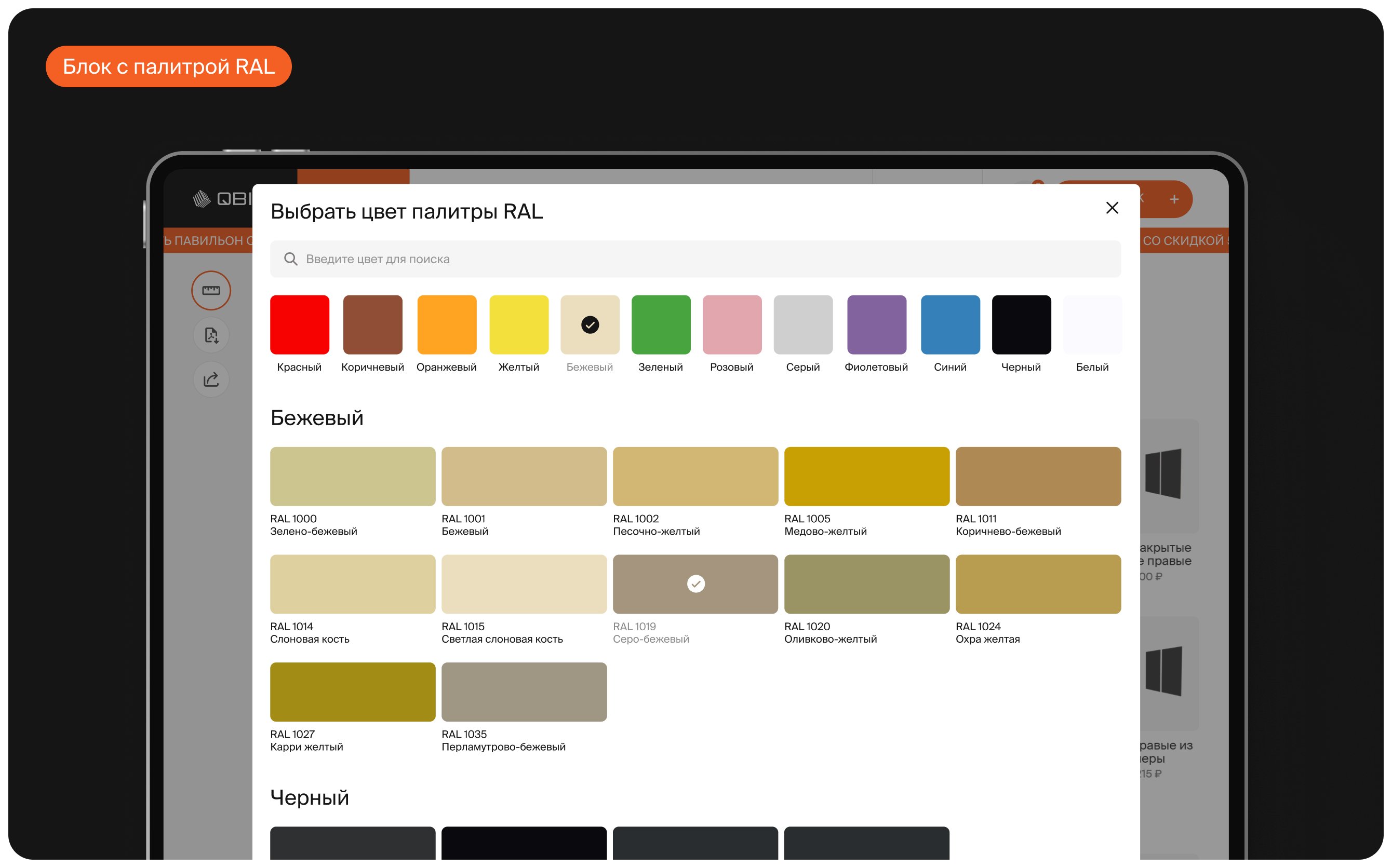Choose the Красный color category

click(x=299, y=325)
